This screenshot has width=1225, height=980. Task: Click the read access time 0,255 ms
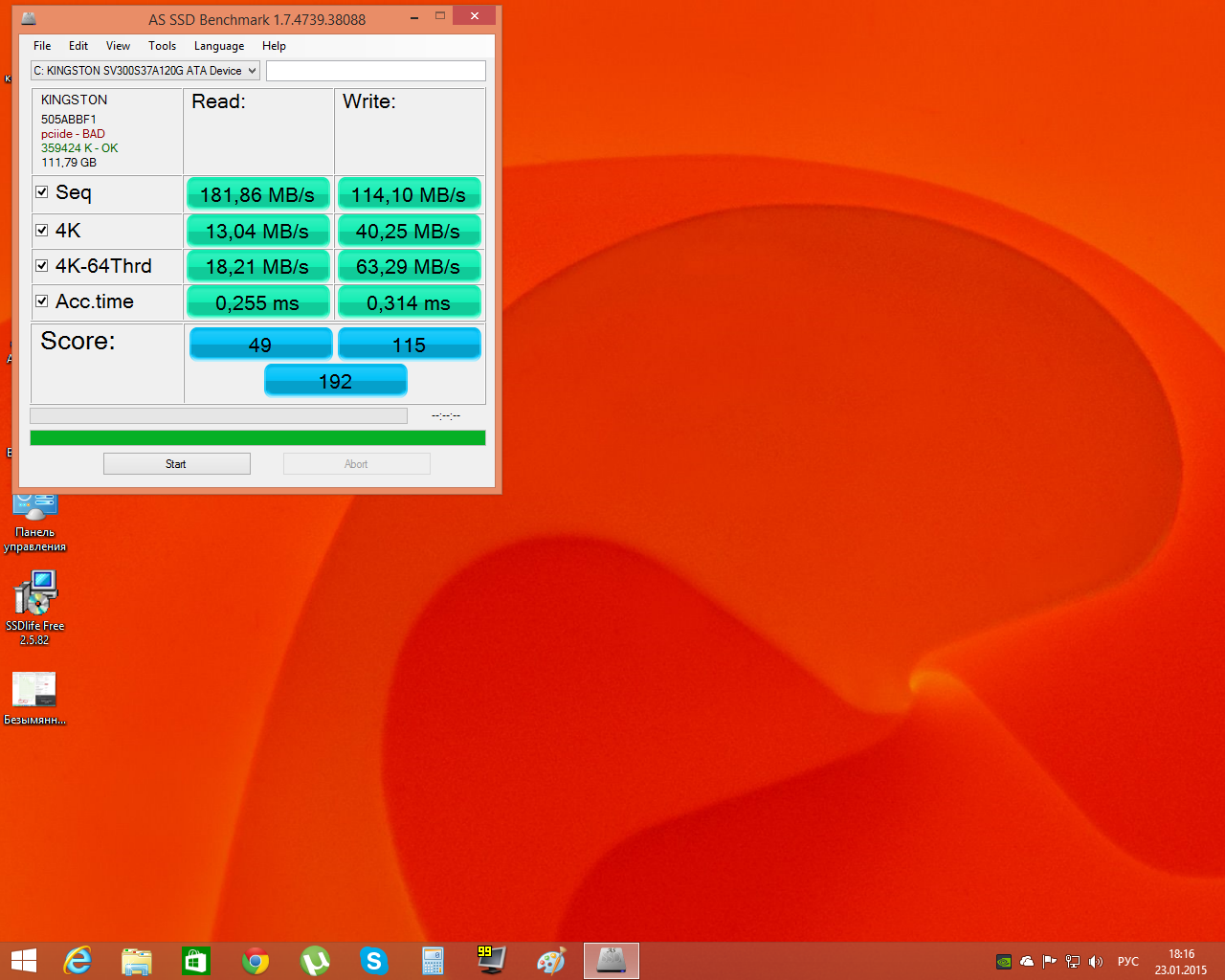click(258, 302)
